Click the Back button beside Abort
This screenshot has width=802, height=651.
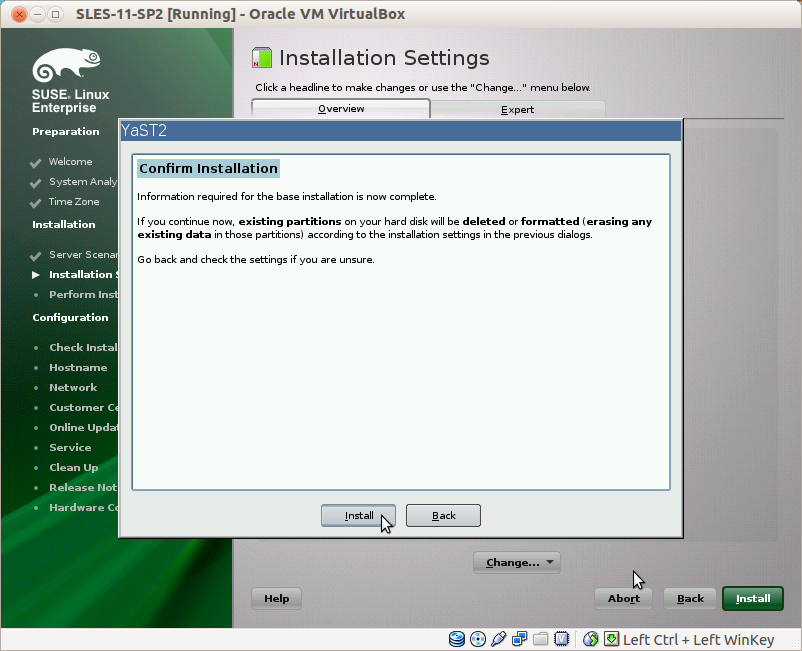(x=690, y=598)
